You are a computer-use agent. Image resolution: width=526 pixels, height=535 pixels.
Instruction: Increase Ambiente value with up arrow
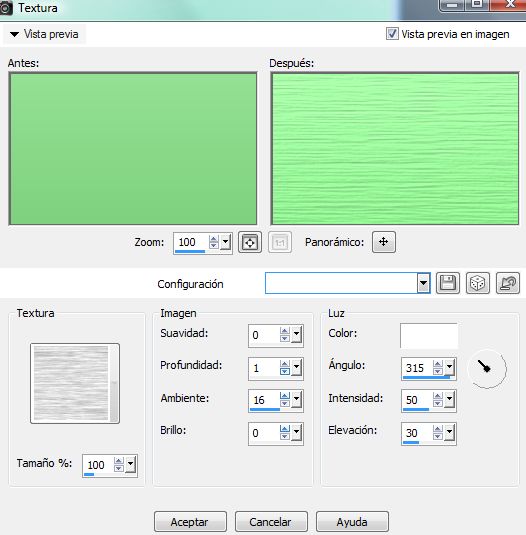pos(284,396)
